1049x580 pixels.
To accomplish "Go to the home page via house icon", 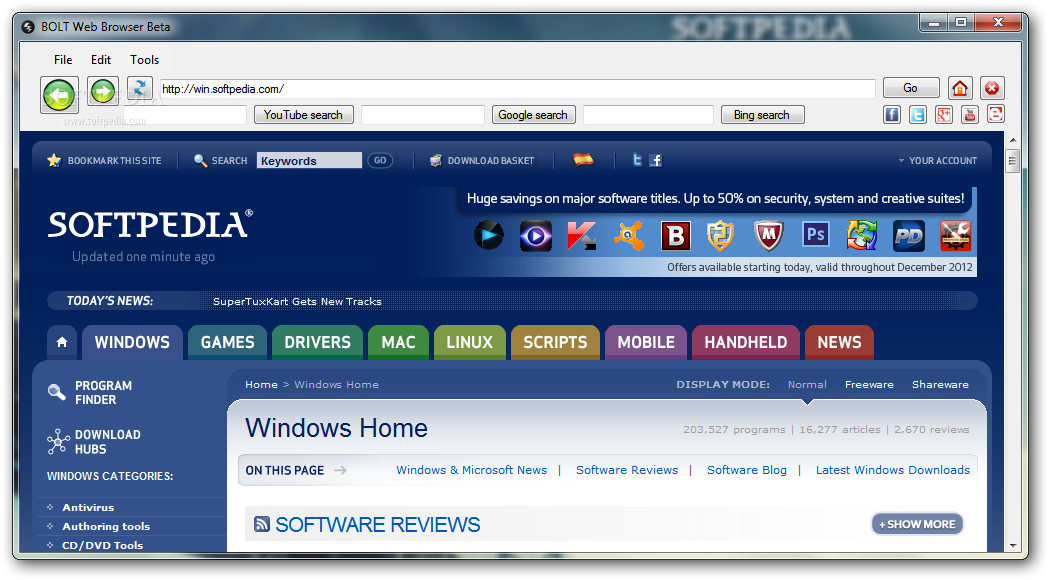I will pyautogui.click(x=960, y=88).
